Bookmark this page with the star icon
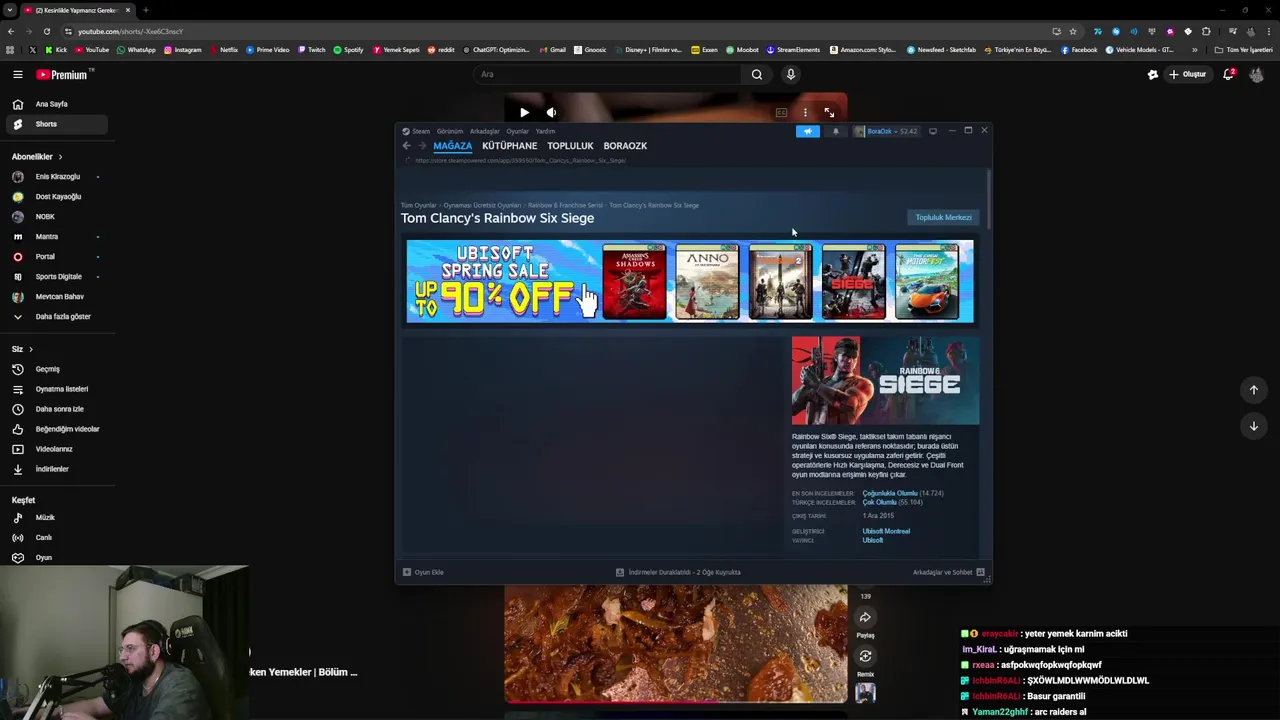 pos(1073,31)
